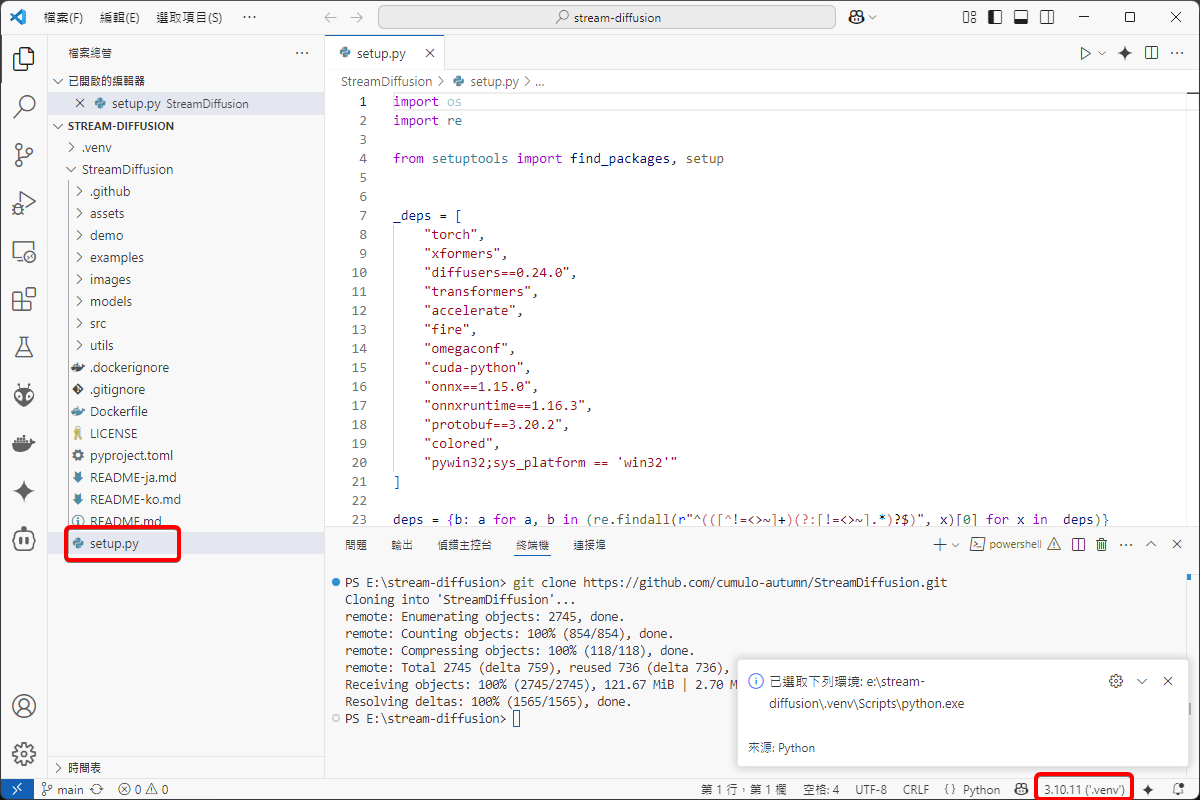Click the stream-diffusion command center search box
The height and width of the screenshot is (800, 1200).
tap(607, 18)
